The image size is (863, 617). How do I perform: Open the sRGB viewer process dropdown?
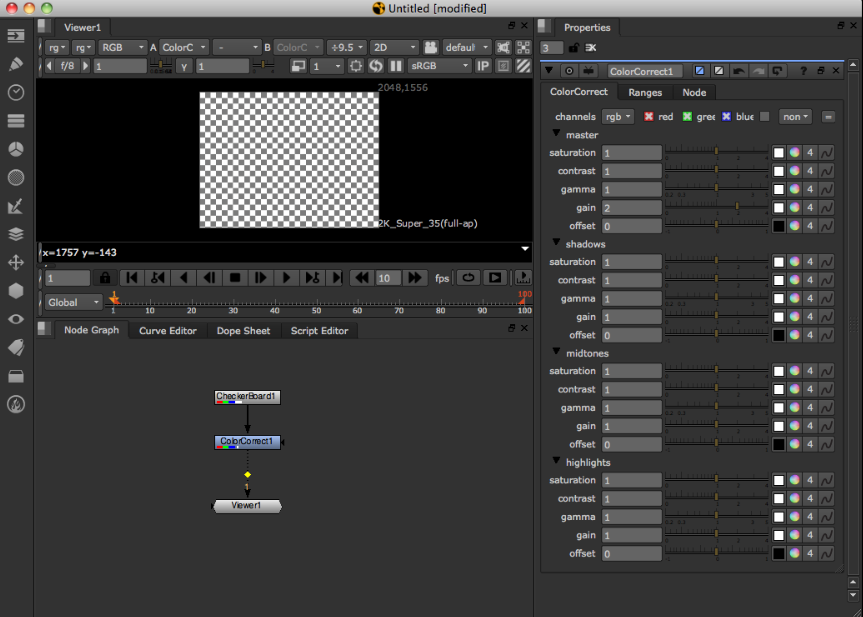pos(438,66)
